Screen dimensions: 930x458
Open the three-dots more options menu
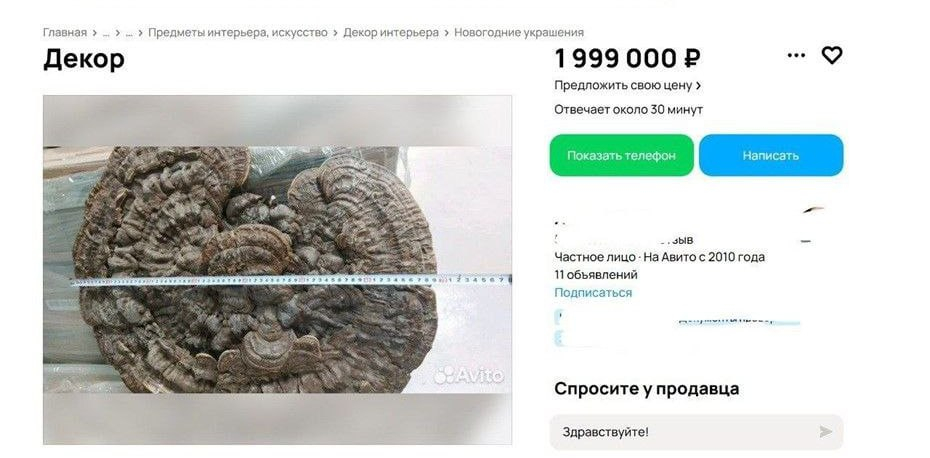pos(796,56)
